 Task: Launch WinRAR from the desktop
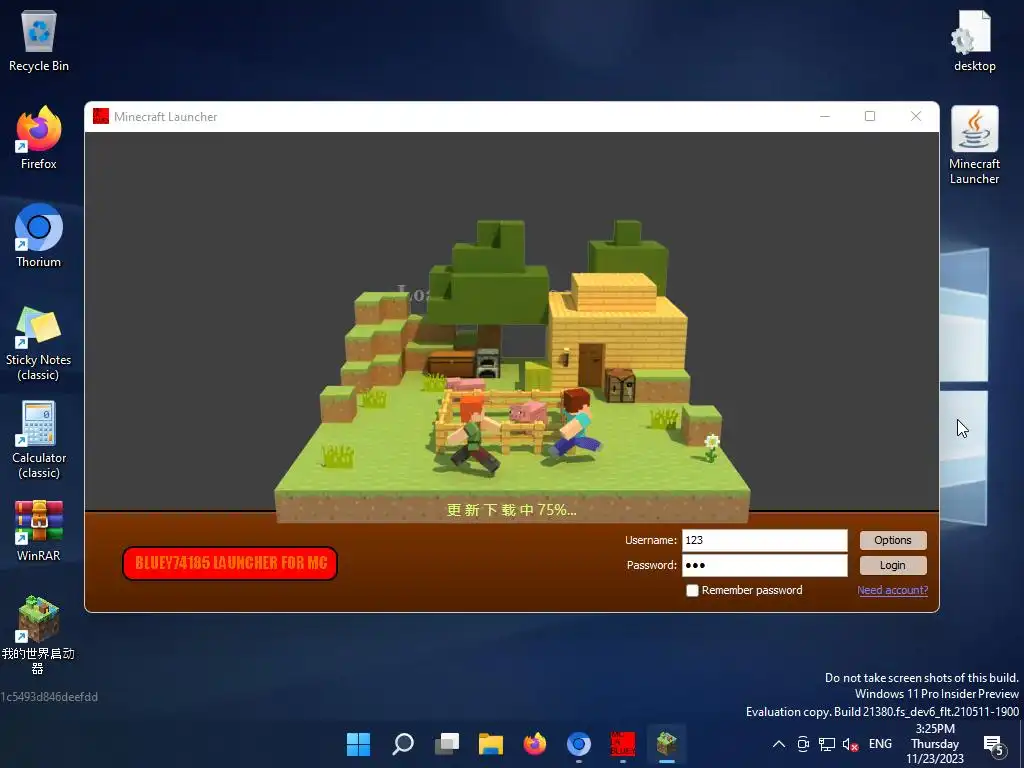[39, 530]
